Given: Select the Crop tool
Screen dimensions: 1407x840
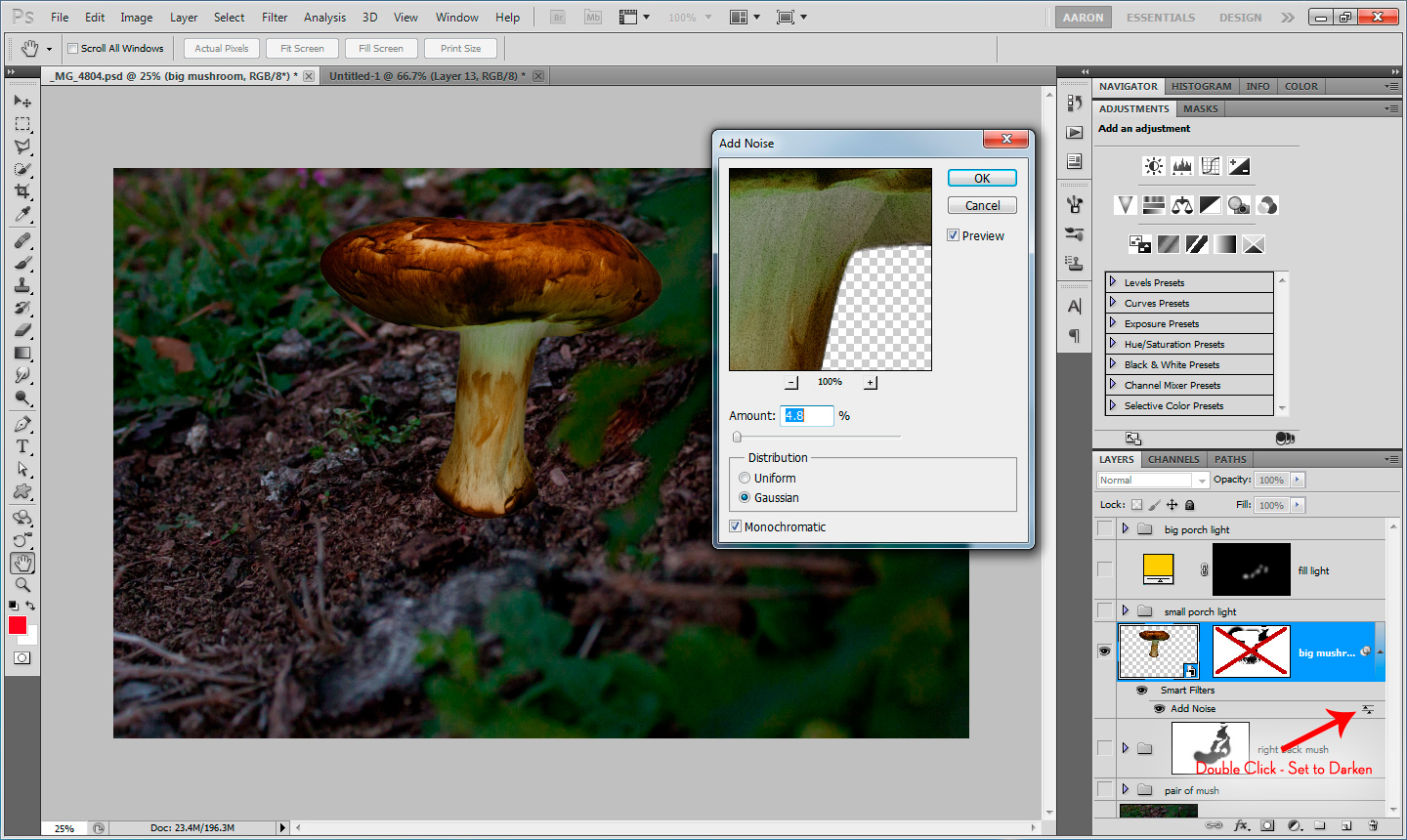Looking at the screenshot, I should pyautogui.click(x=22, y=191).
